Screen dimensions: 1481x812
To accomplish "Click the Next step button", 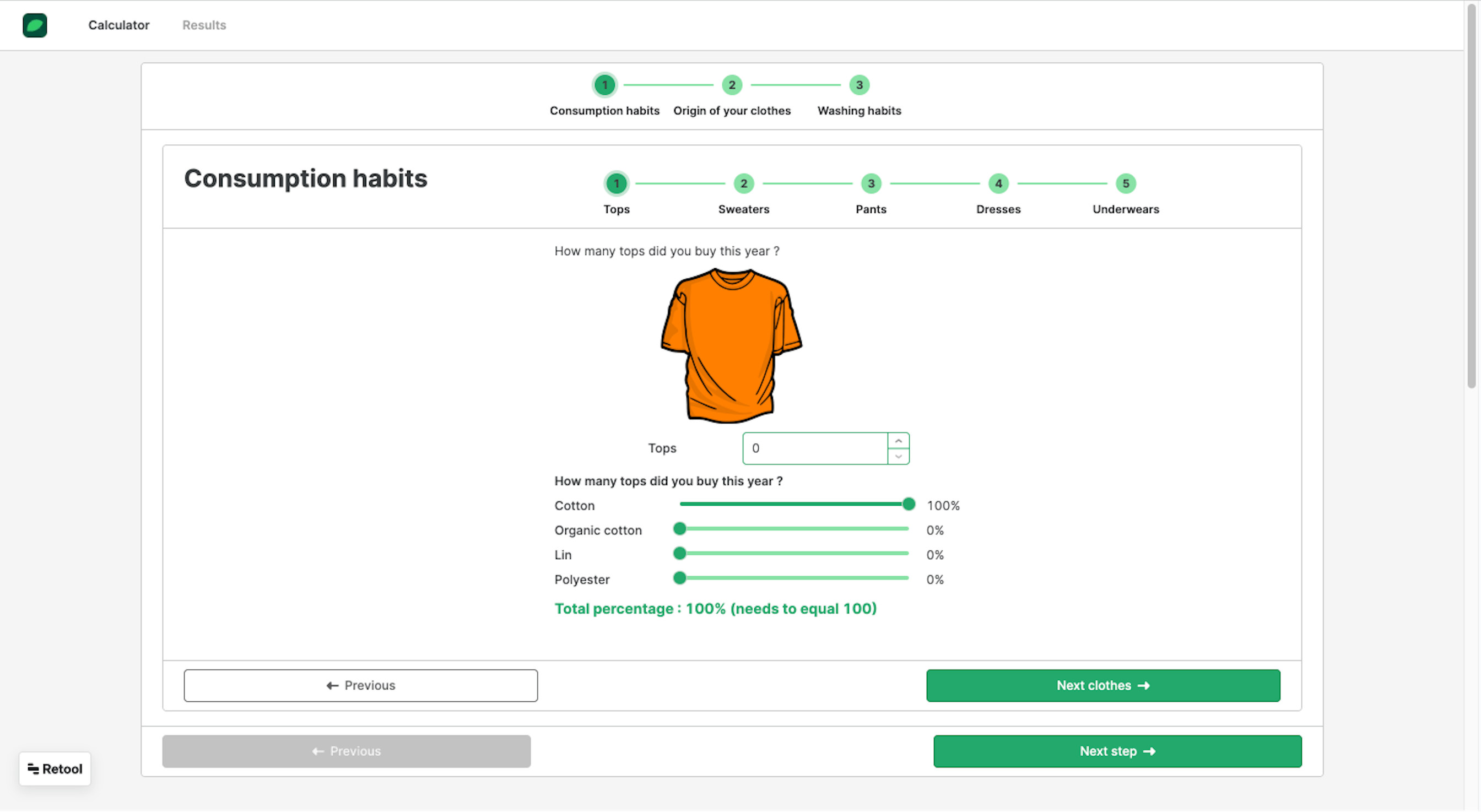I will pyautogui.click(x=1117, y=751).
